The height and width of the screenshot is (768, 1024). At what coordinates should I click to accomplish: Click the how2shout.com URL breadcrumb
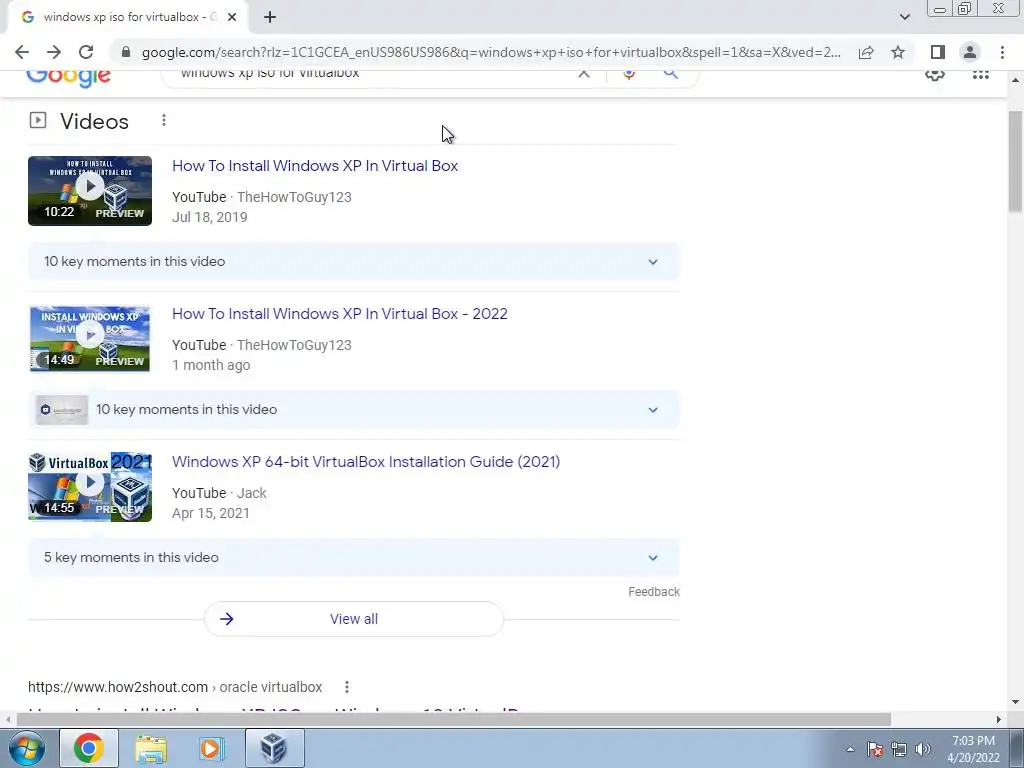coord(175,687)
